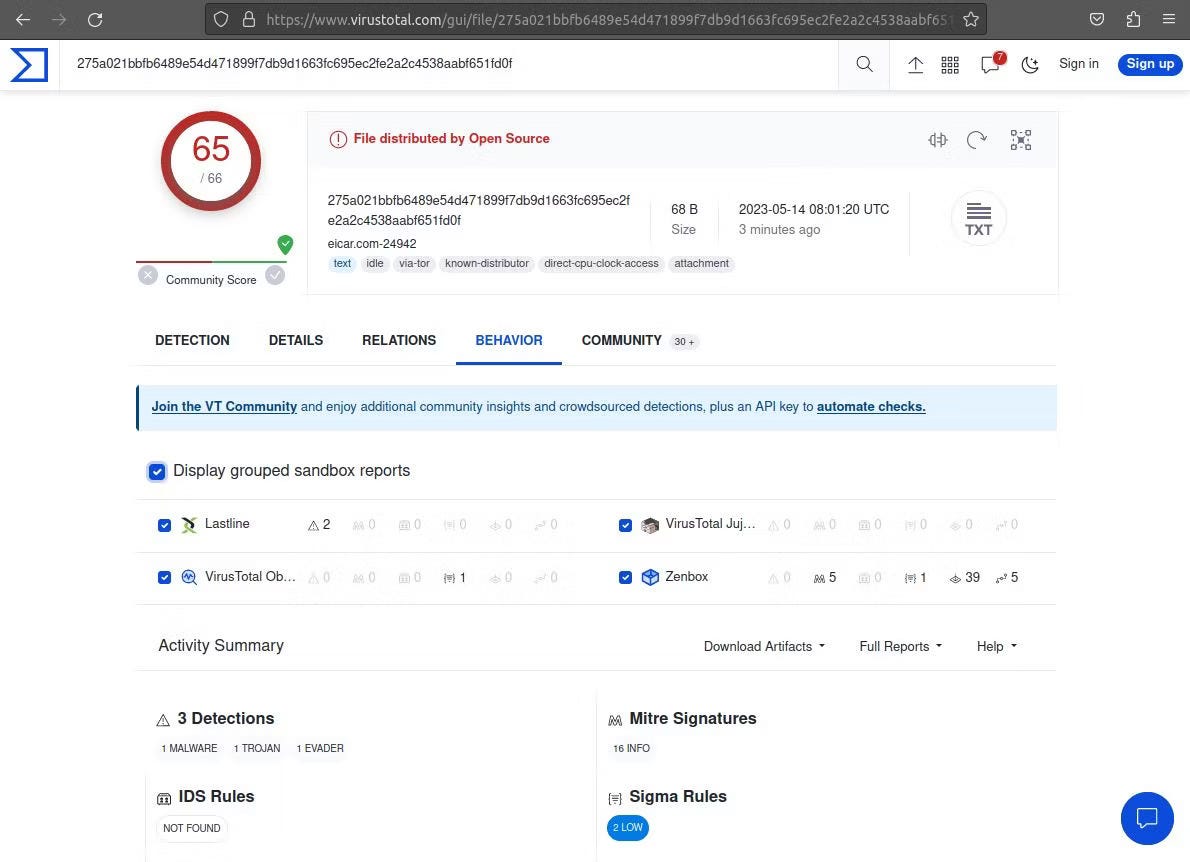
Task: Uncheck Display grouped sandbox reports
Action: [157, 471]
